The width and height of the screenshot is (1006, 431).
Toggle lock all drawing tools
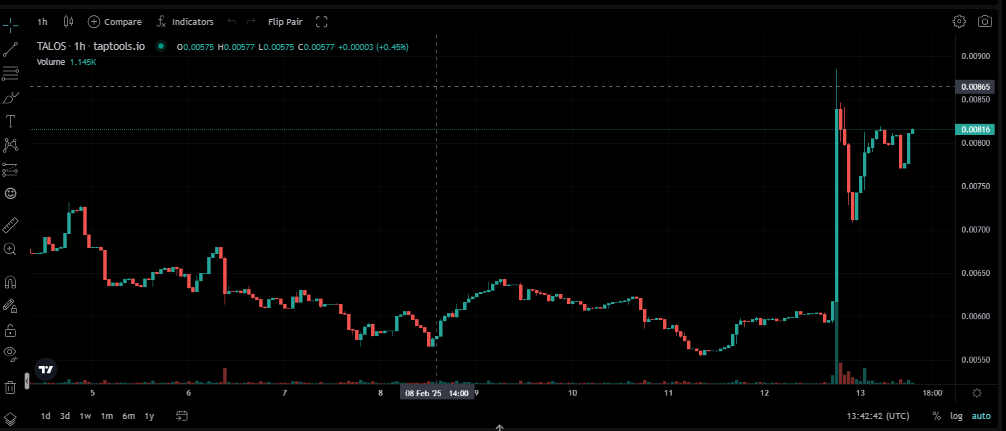(x=10, y=330)
